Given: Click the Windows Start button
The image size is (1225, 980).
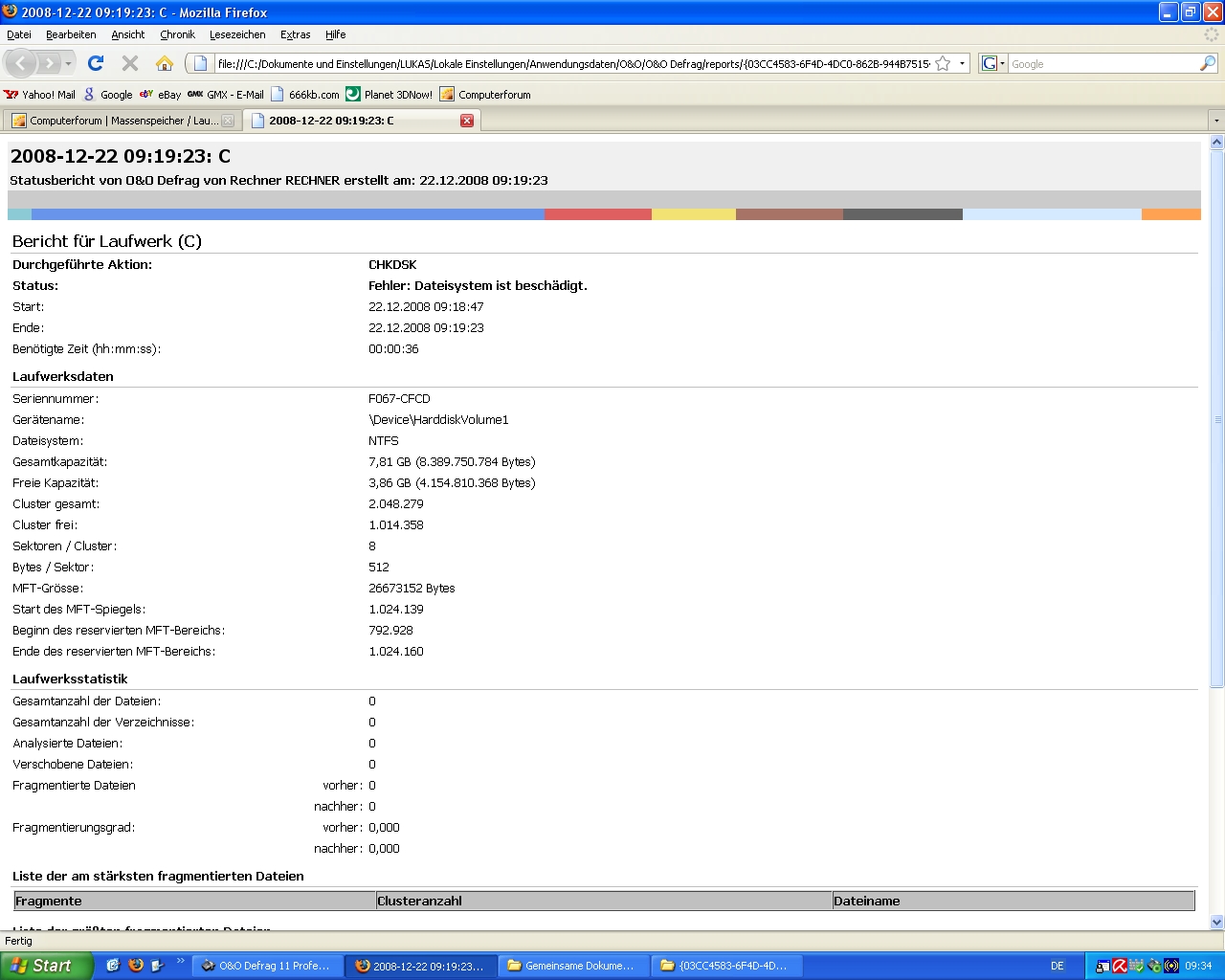Looking at the screenshot, I should [x=44, y=966].
